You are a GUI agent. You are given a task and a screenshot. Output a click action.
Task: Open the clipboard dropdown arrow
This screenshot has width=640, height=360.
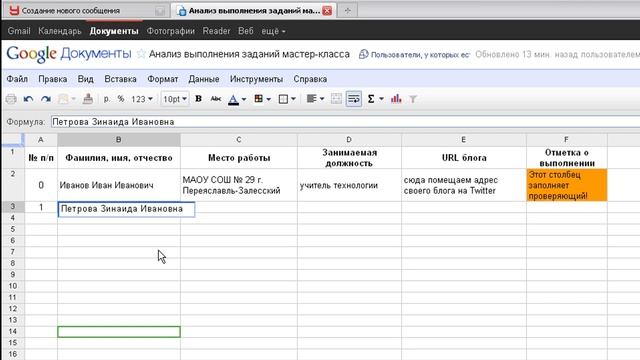(x=73, y=99)
